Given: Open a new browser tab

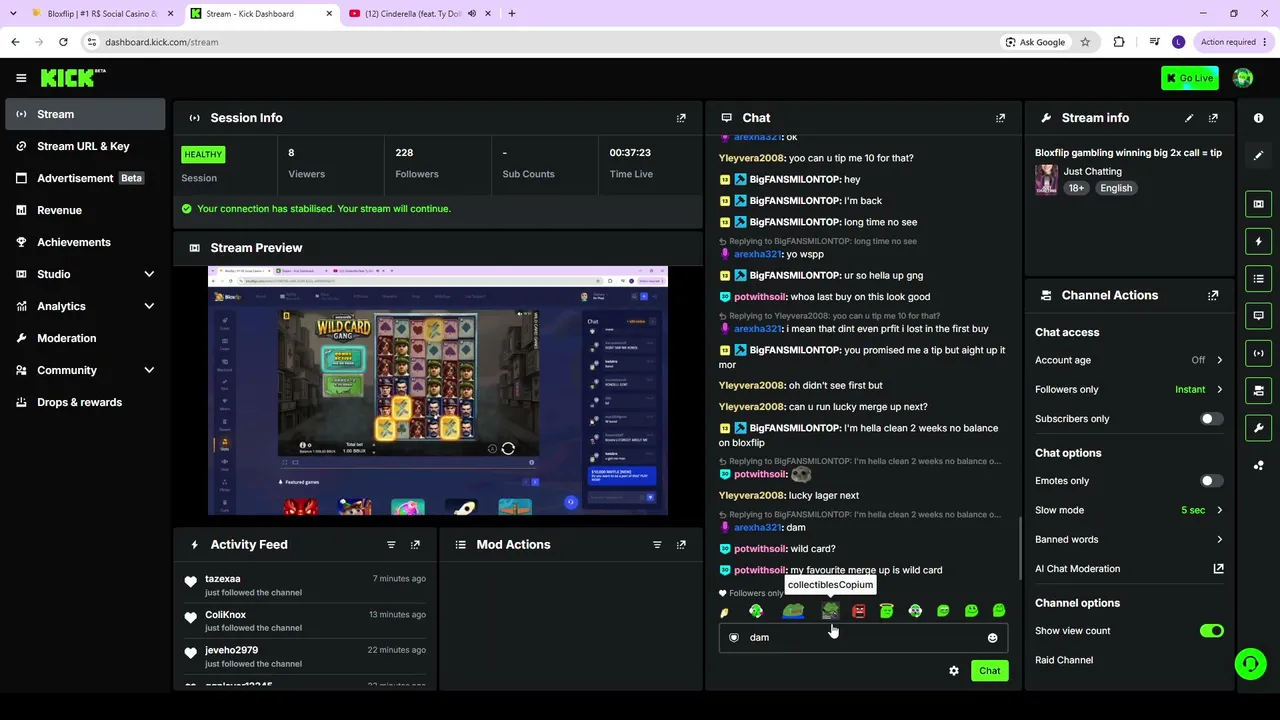Looking at the screenshot, I should (x=511, y=14).
